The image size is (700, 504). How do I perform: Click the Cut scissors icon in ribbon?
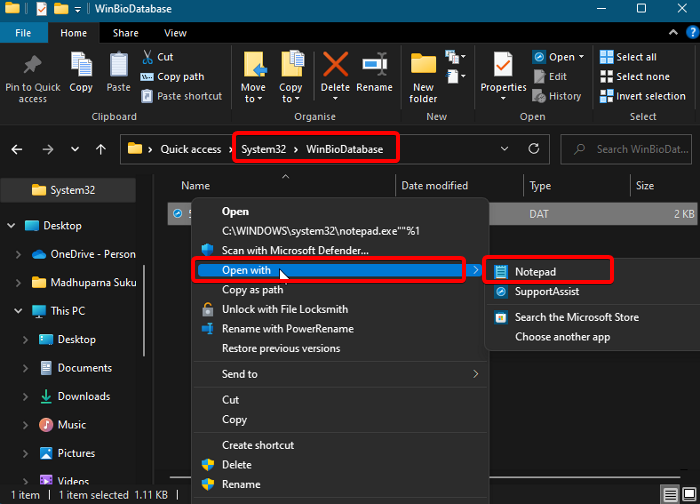pos(149,57)
